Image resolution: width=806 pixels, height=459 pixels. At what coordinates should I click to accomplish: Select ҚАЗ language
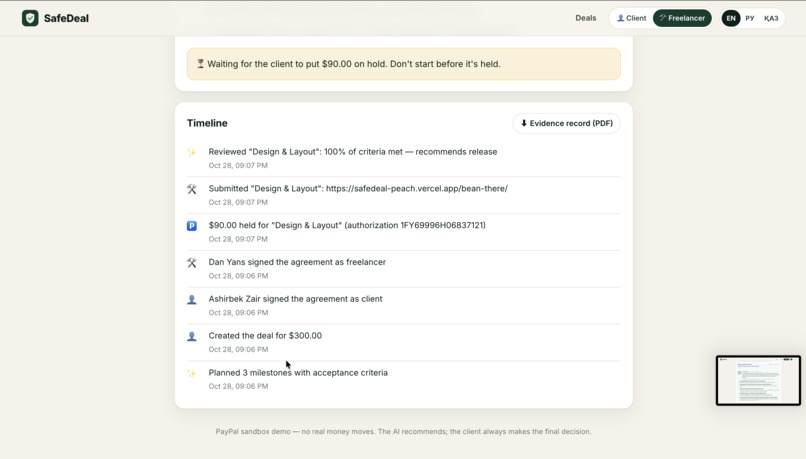(771, 18)
